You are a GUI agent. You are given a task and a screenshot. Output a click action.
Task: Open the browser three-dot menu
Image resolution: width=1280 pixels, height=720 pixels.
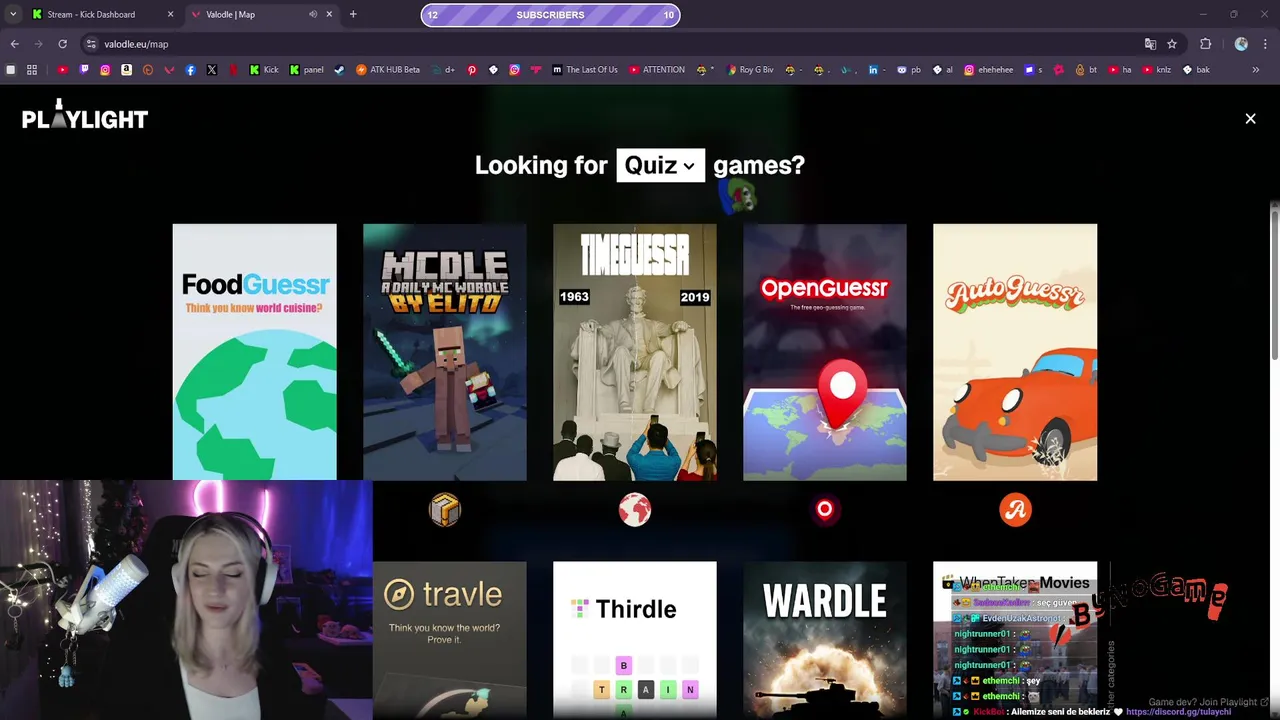[x=1266, y=44]
